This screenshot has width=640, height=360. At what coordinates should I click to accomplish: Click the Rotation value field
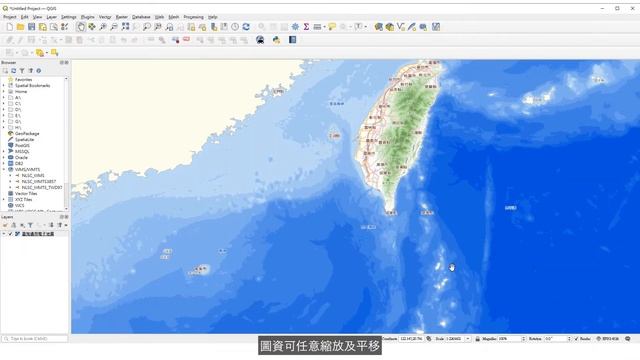(557, 339)
